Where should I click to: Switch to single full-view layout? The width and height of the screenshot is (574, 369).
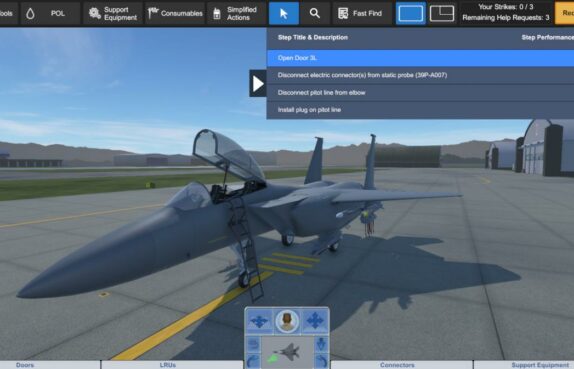click(411, 13)
